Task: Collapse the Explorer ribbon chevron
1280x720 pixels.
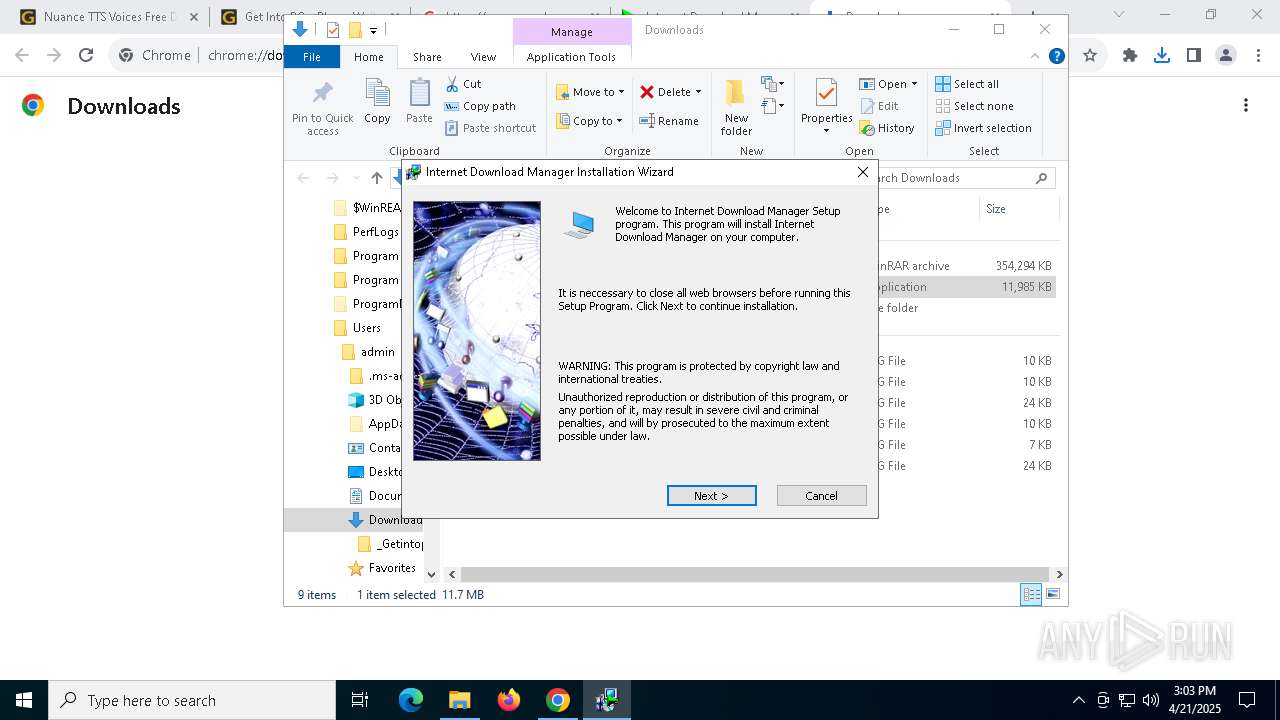Action: tap(1035, 56)
